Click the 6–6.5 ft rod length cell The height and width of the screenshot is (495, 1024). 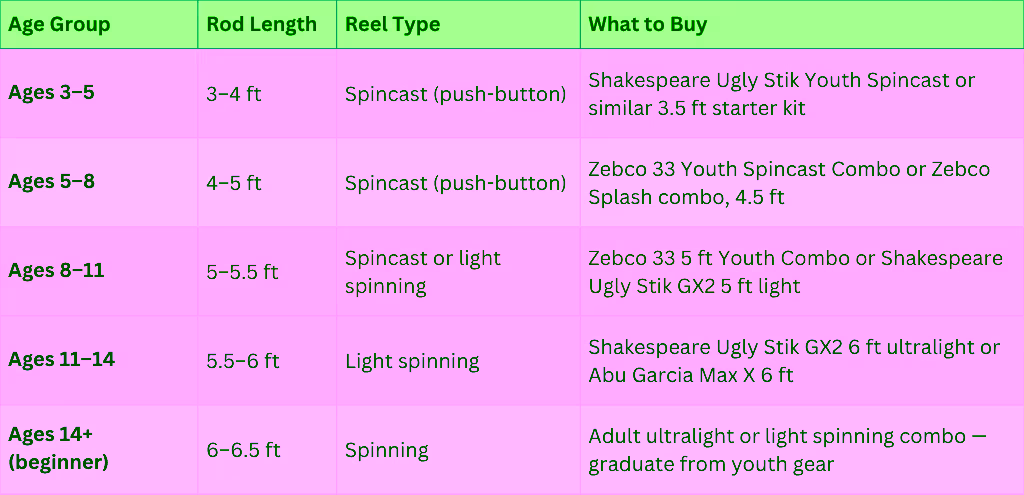click(x=242, y=450)
